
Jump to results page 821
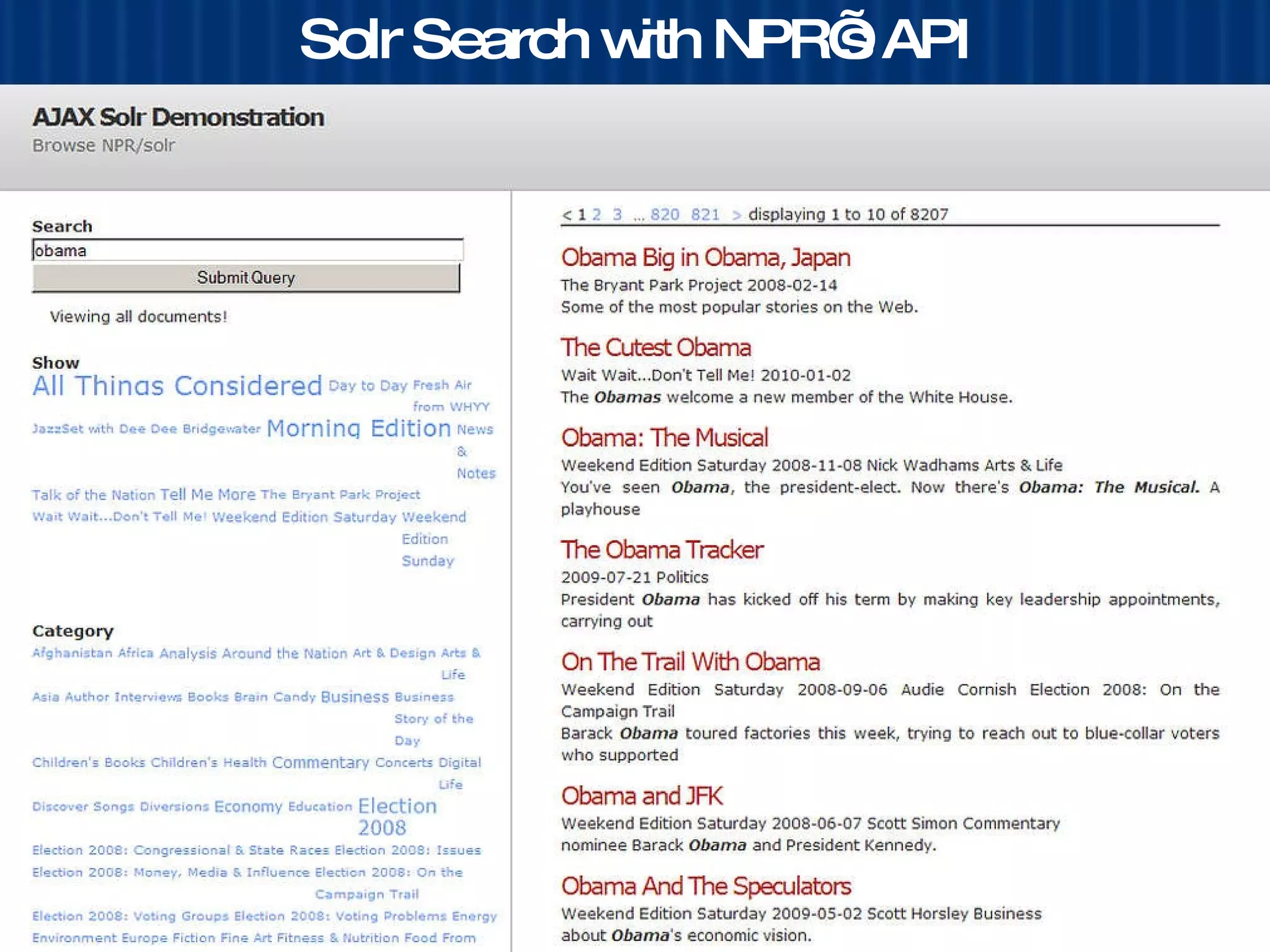(704, 214)
